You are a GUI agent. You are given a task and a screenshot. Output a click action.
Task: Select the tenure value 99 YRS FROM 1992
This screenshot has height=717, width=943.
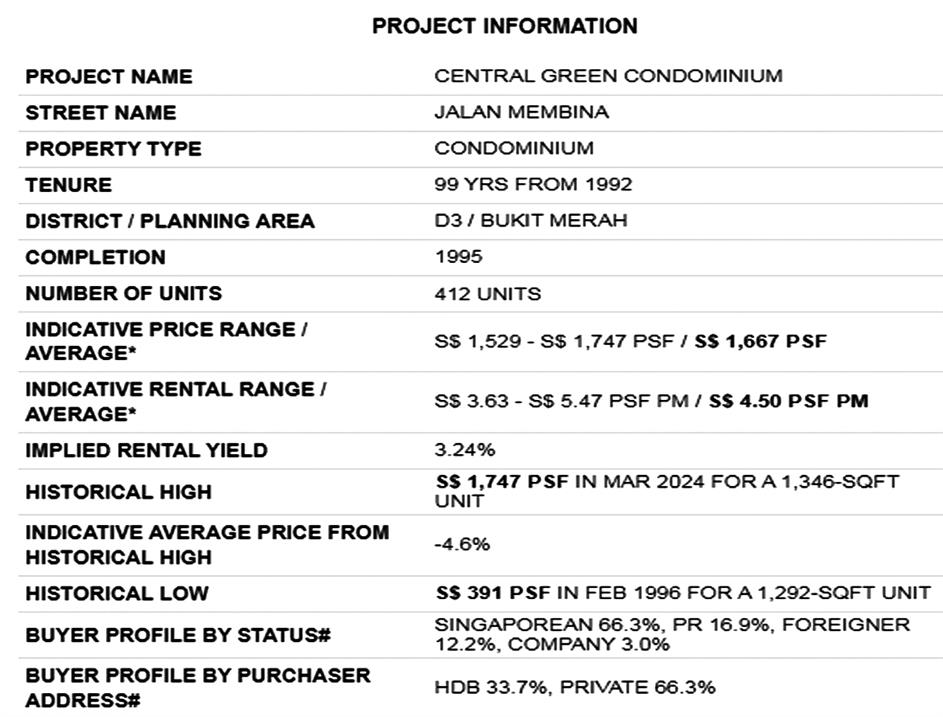click(x=533, y=185)
